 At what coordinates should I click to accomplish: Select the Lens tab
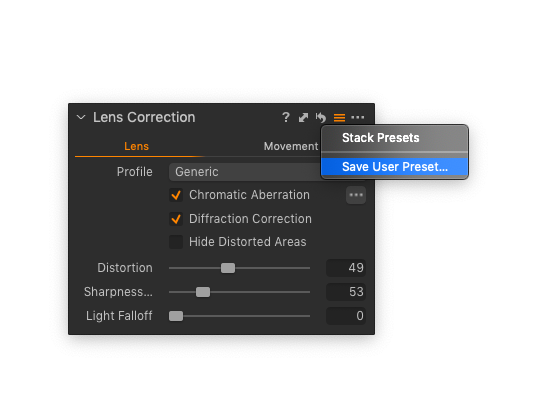(x=136, y=146)
